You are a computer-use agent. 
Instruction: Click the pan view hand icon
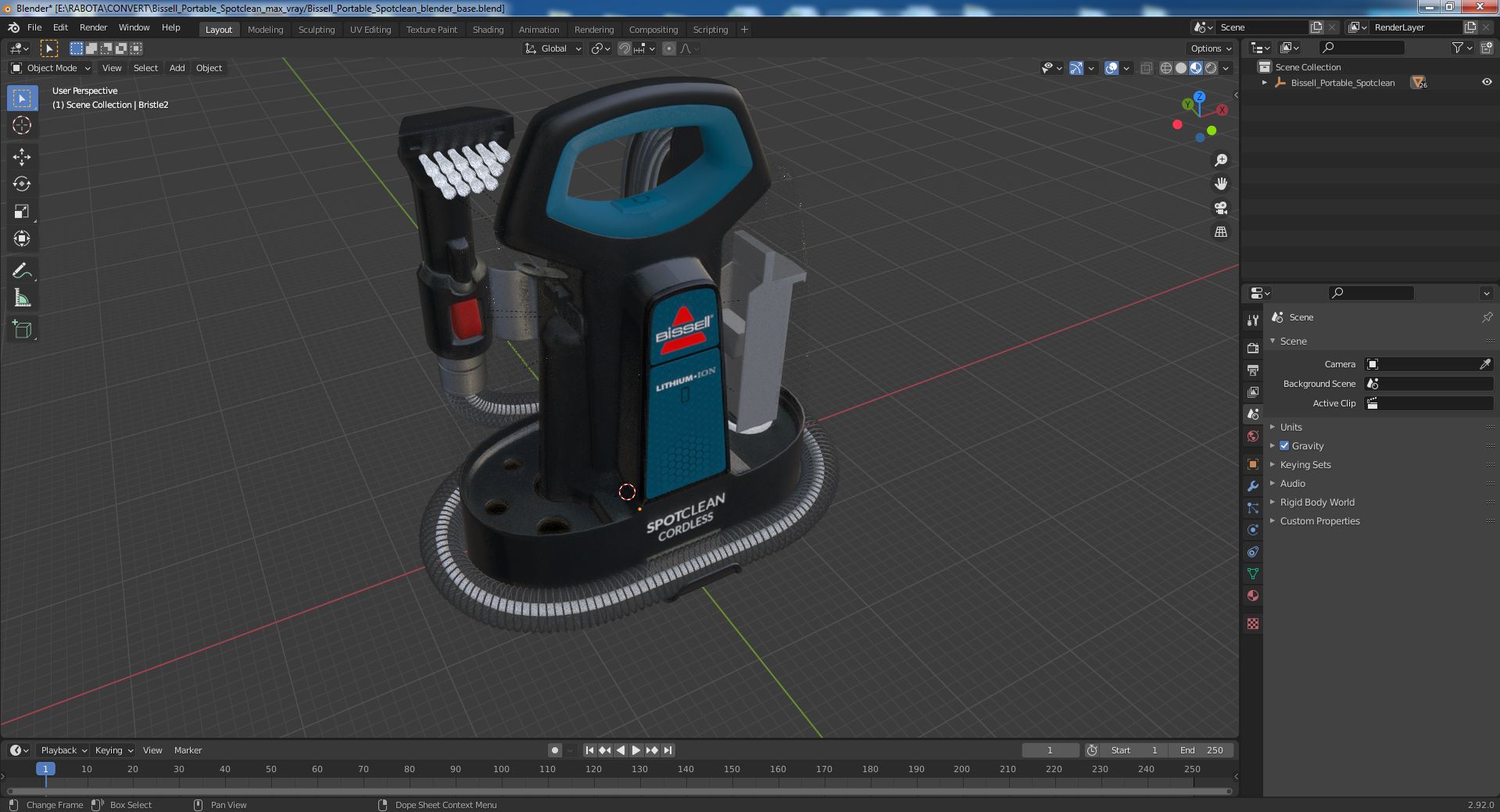click(1220, 184)
